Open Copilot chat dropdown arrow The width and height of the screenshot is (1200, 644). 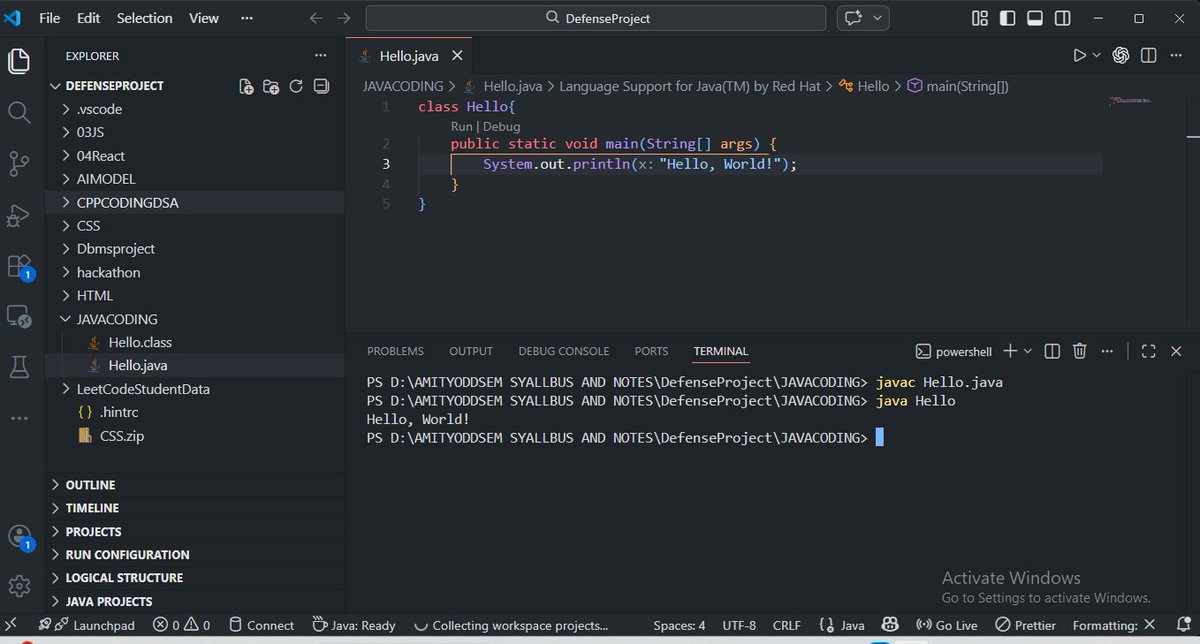click(878, 18)
